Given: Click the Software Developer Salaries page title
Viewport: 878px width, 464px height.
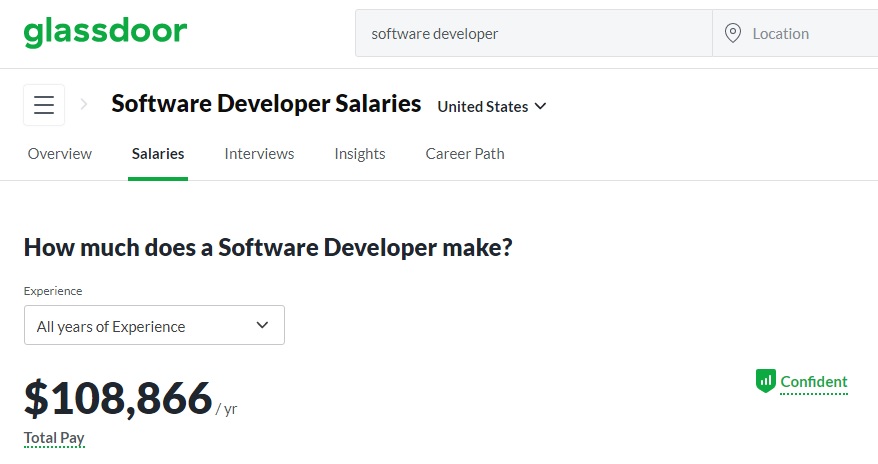Looking at the screenshot, I should pos(266,104).
